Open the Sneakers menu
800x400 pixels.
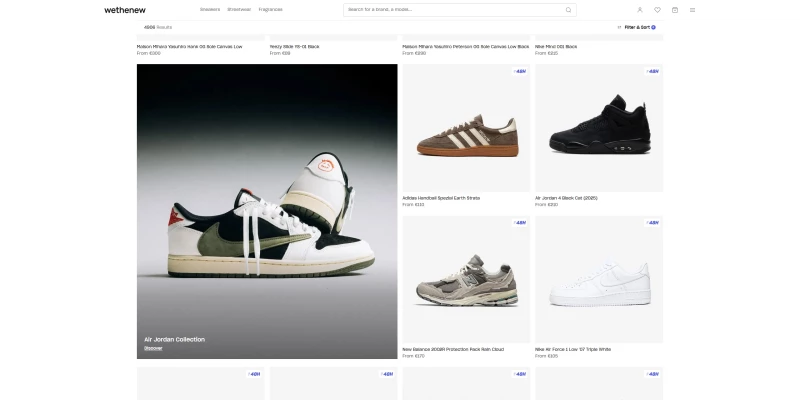210,10
